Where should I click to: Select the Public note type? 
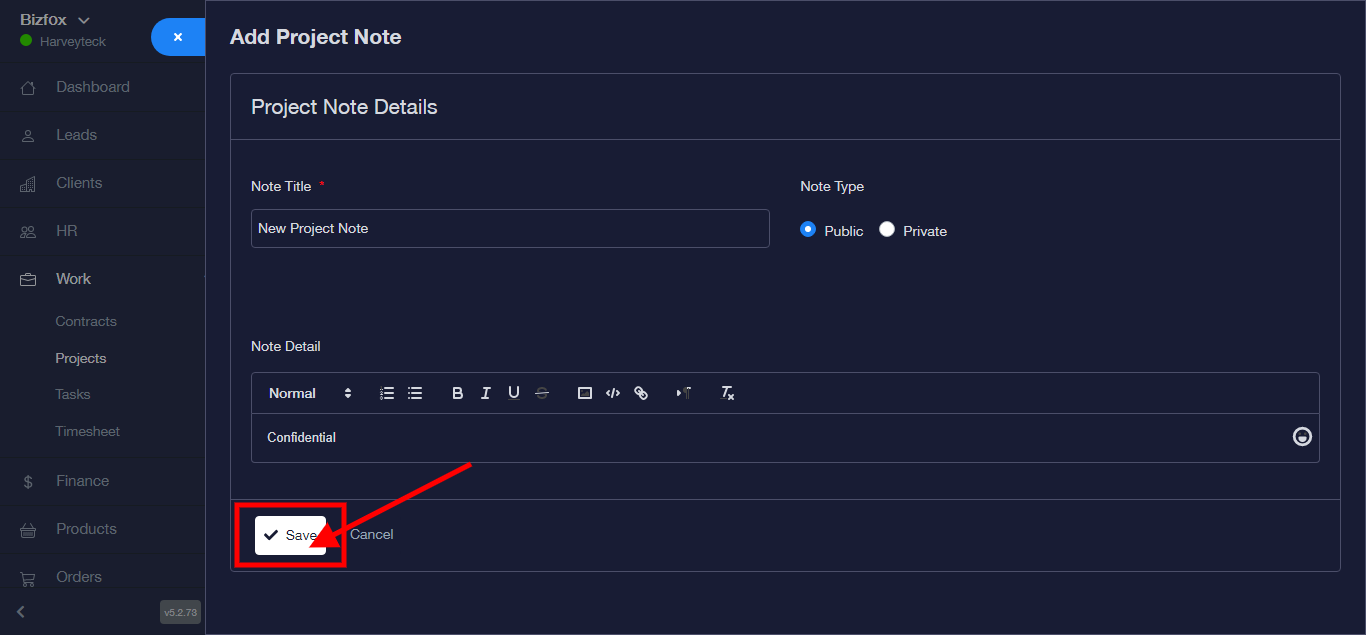tap(808, 230)
